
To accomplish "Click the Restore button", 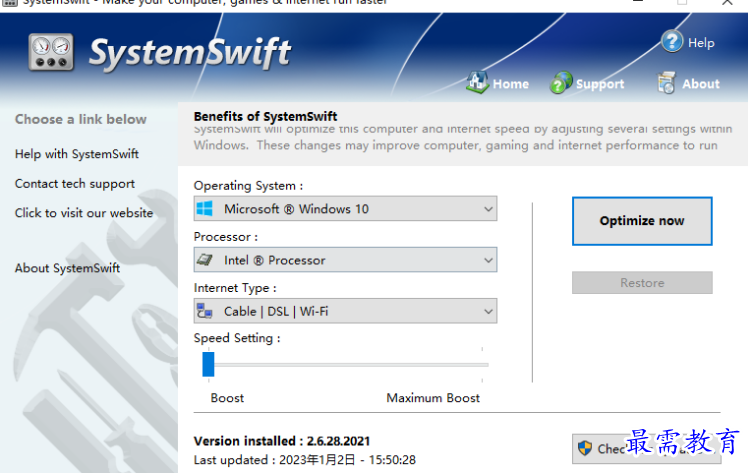I will tap(642, 283).
